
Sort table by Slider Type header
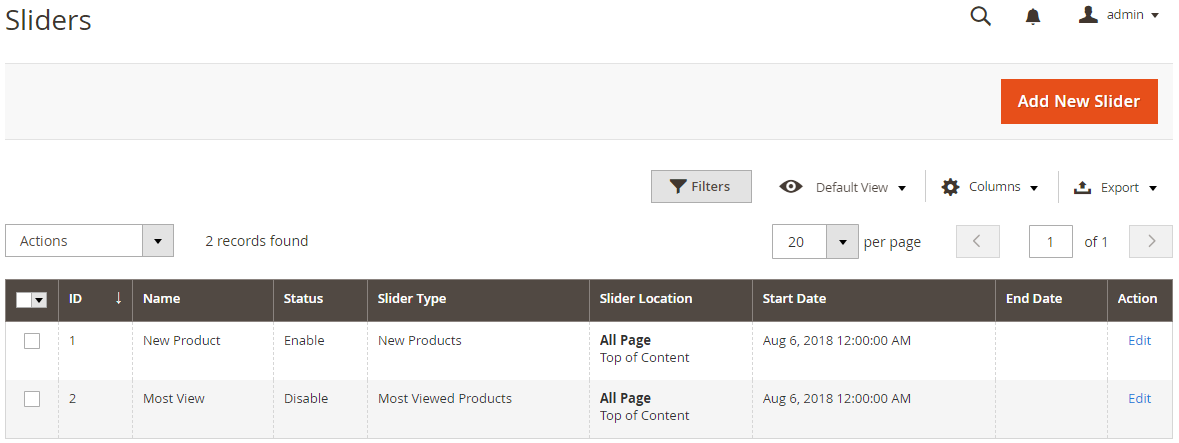[412, 299]
